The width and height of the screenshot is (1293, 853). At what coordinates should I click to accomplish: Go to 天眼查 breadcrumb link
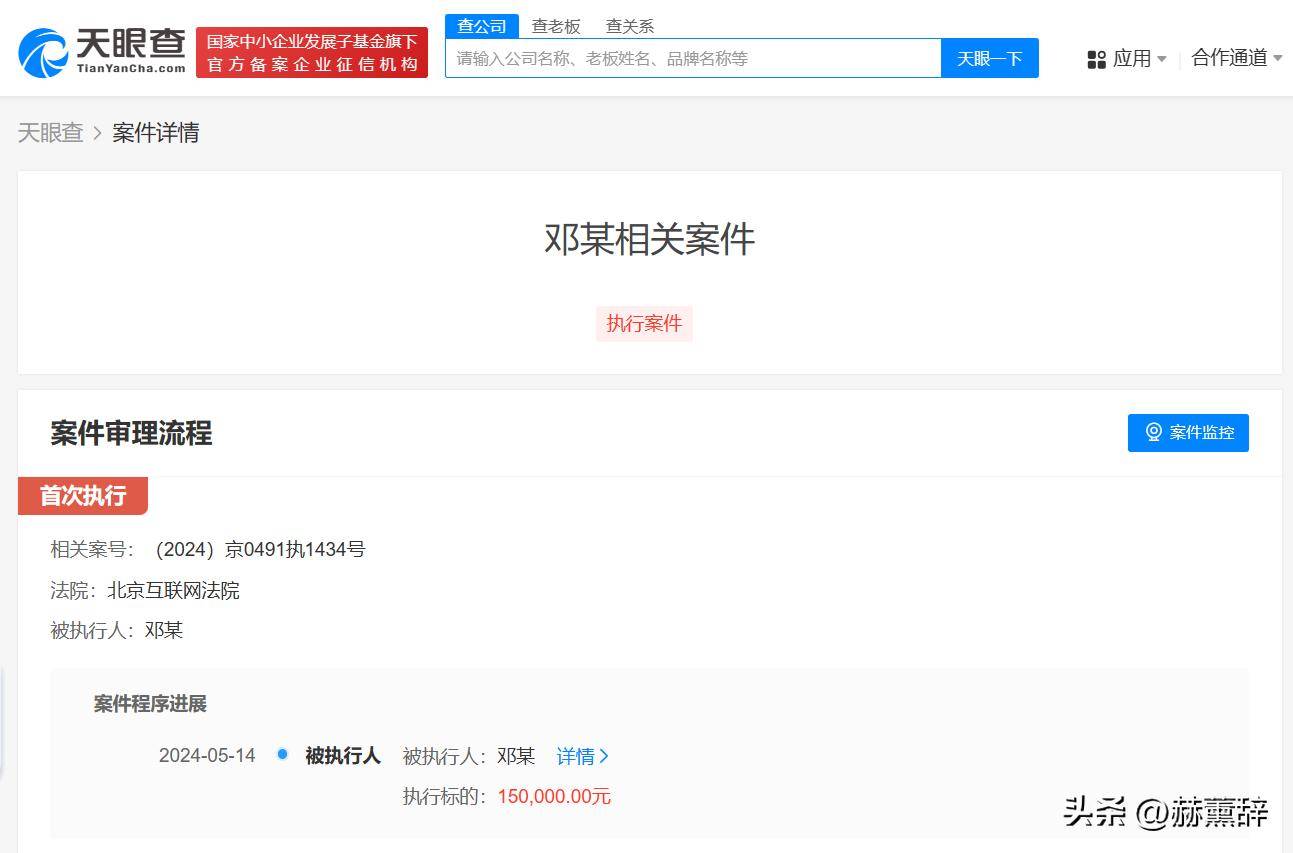click(x=50, y=132)
